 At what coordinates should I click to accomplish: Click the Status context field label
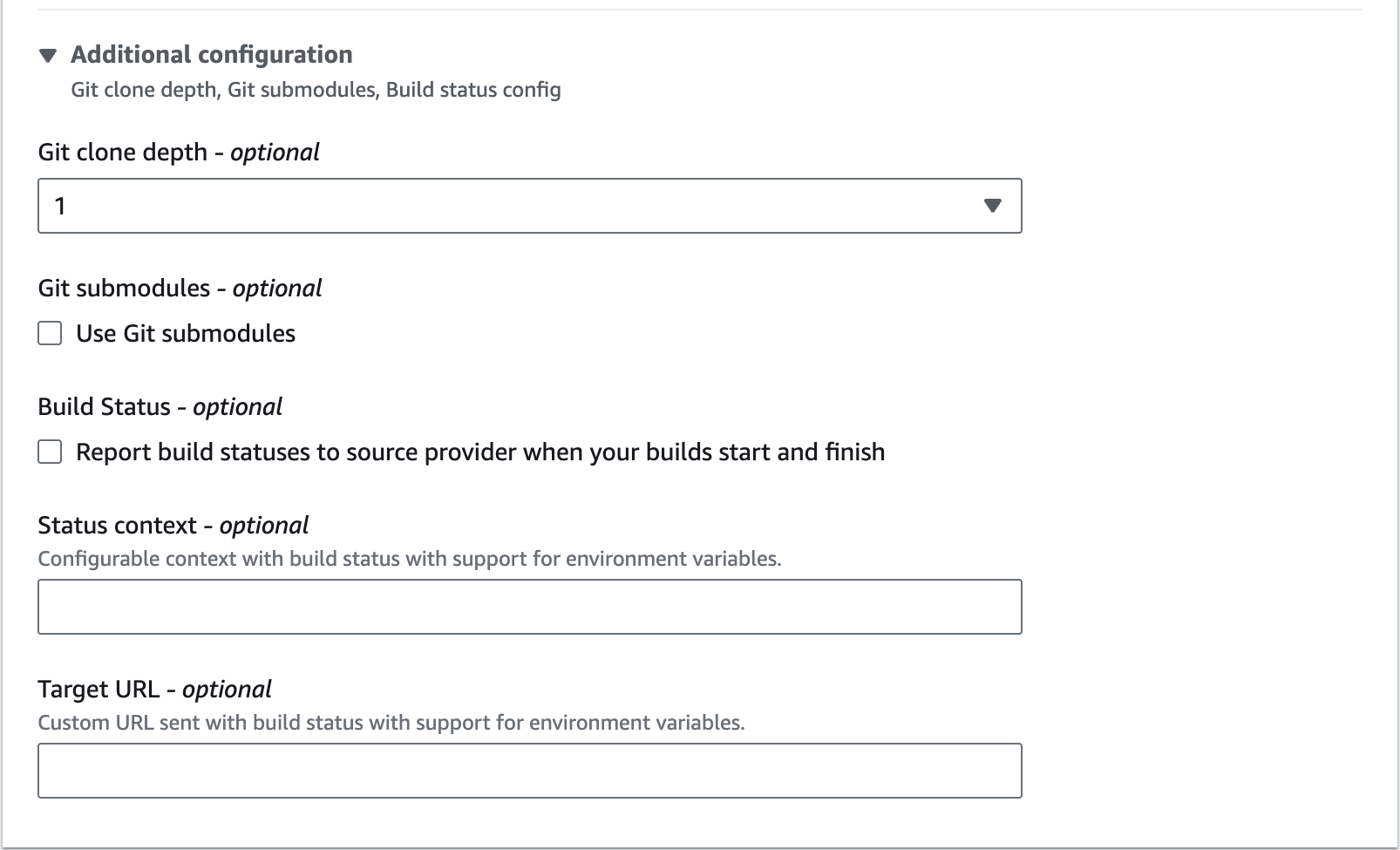tap(117, 526)
